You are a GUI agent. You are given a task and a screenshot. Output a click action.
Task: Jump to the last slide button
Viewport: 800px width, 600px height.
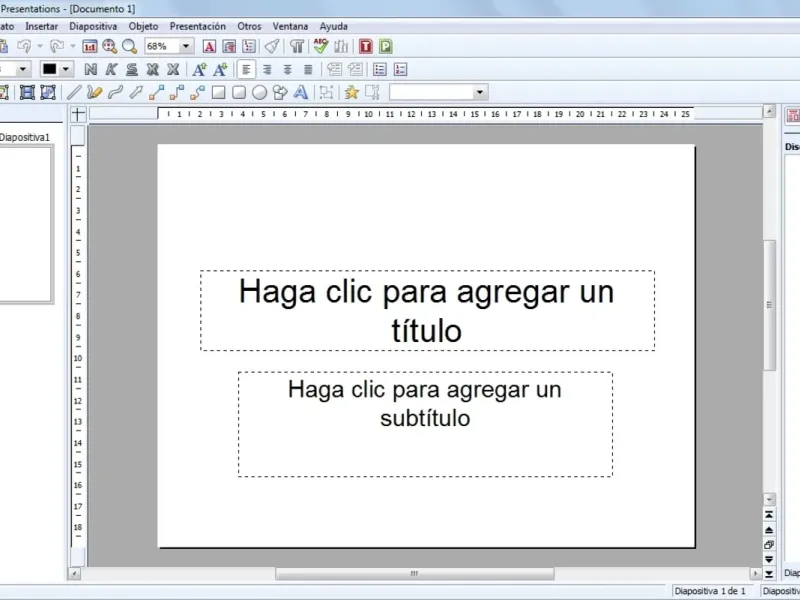(769, 574)
